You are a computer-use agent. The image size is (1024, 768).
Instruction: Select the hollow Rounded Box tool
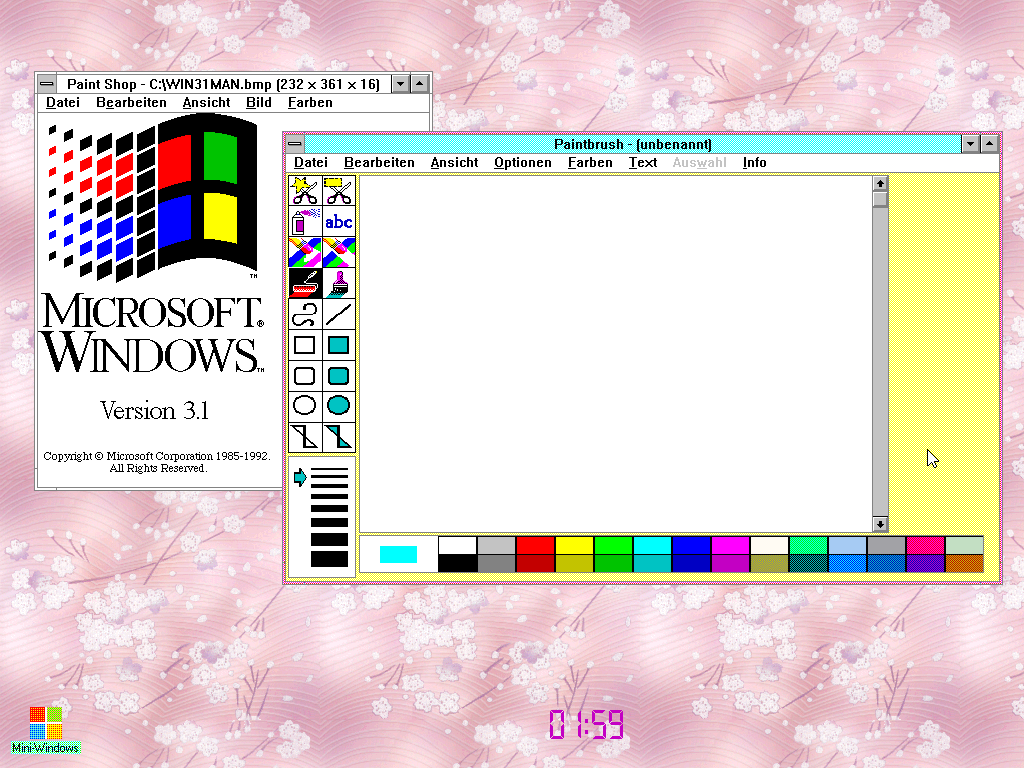coord(305,376)
